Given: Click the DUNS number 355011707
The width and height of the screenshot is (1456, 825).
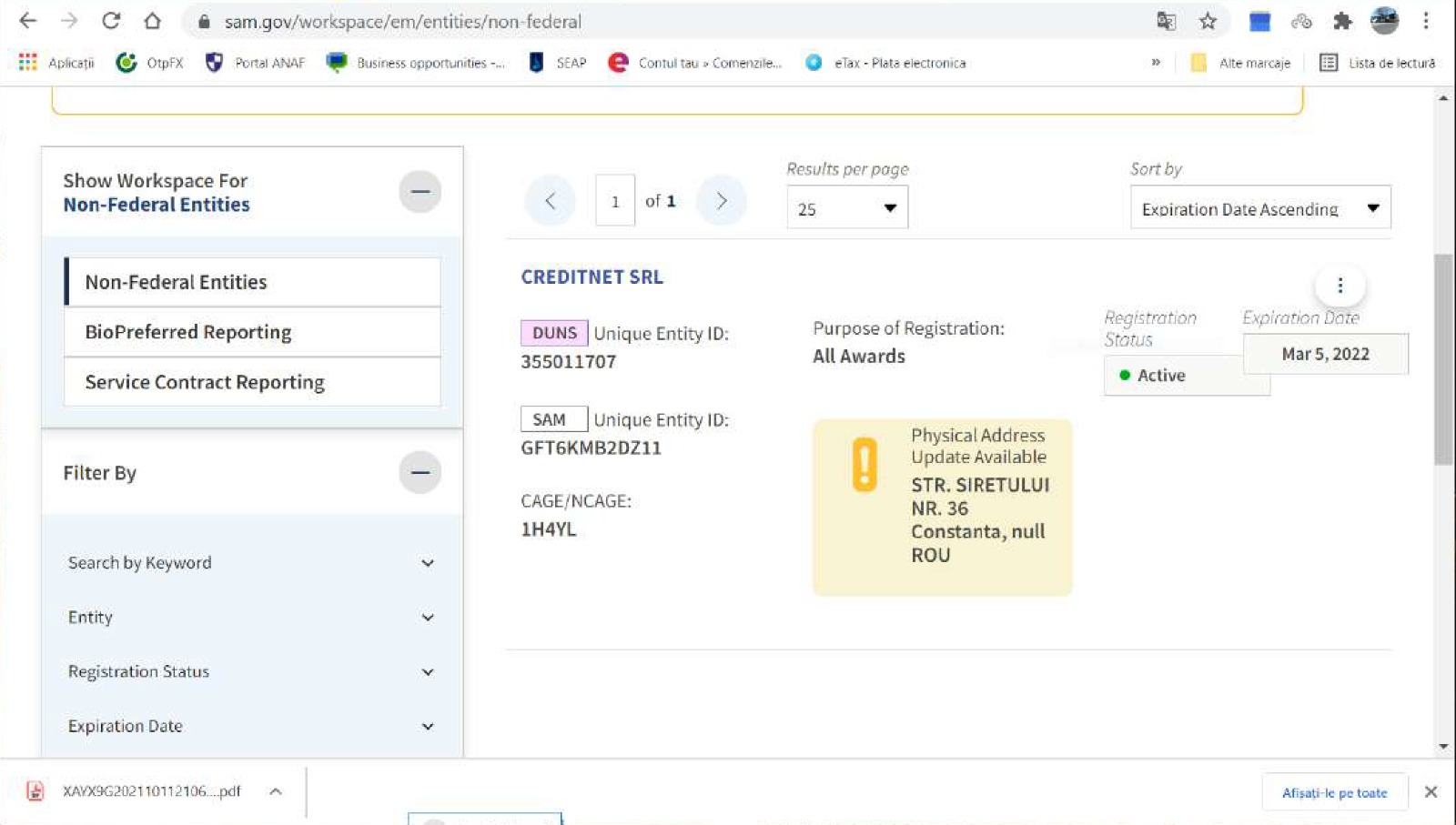Looking at the screenshot, I should click(568, 361).
